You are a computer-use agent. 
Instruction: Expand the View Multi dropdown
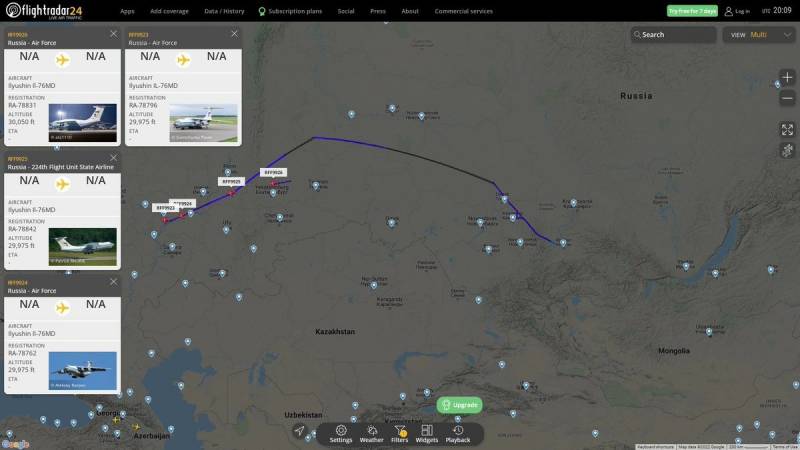tap(759, 35)
